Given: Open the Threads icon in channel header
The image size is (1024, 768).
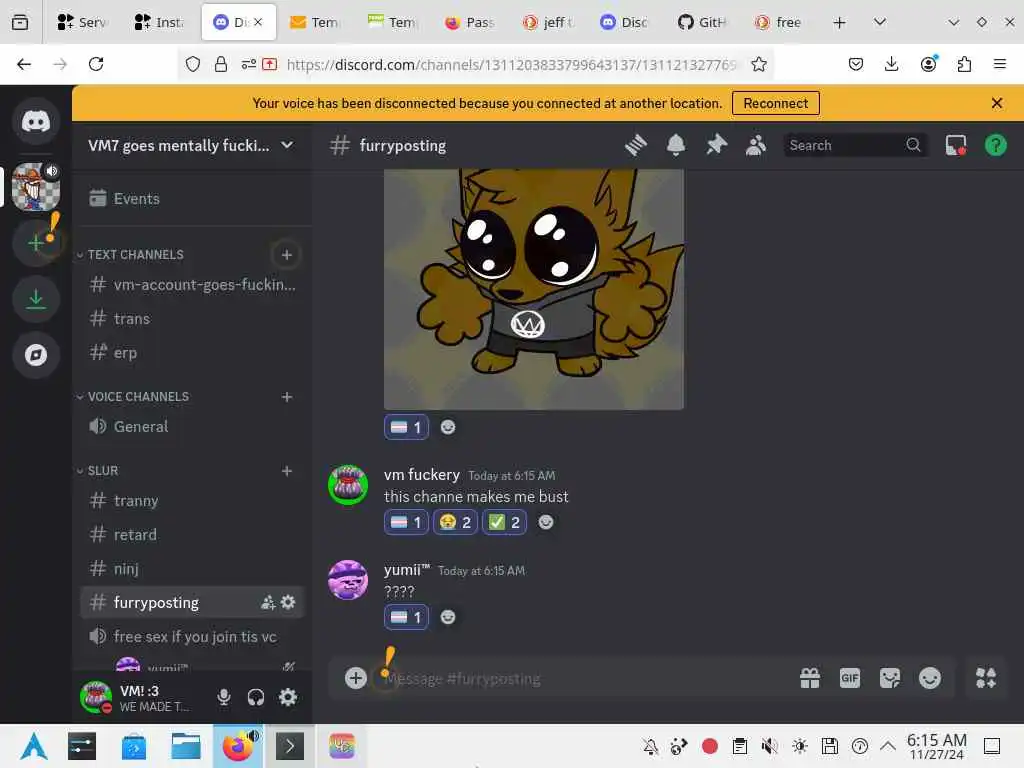Looking at the screenshot, I should [635, 145].
